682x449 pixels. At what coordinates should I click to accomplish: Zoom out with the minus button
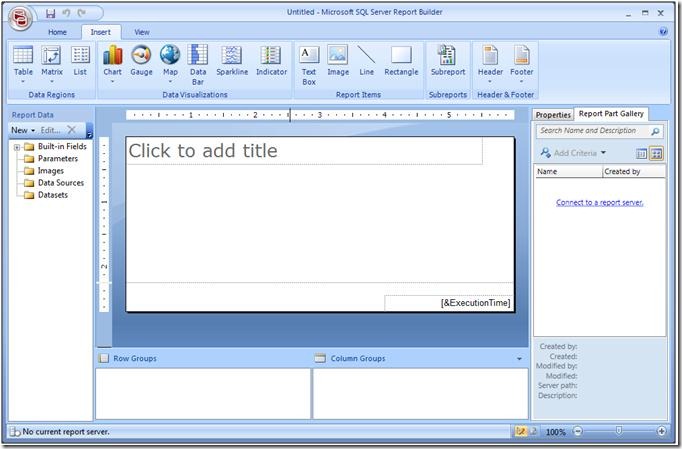coord(578,431)
